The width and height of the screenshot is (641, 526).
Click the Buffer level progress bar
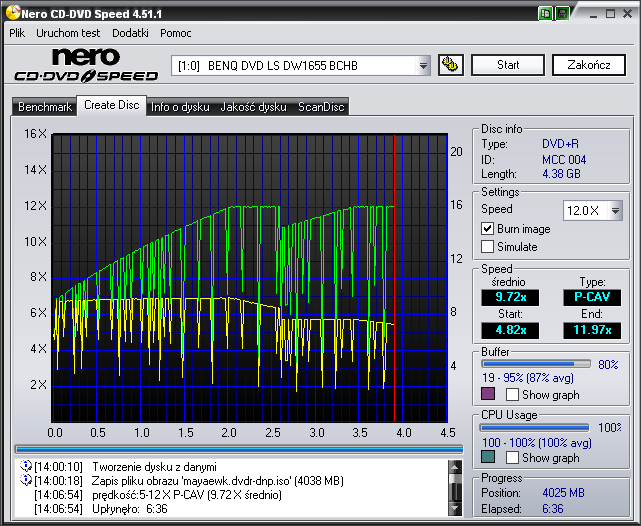tap(536, 364)
